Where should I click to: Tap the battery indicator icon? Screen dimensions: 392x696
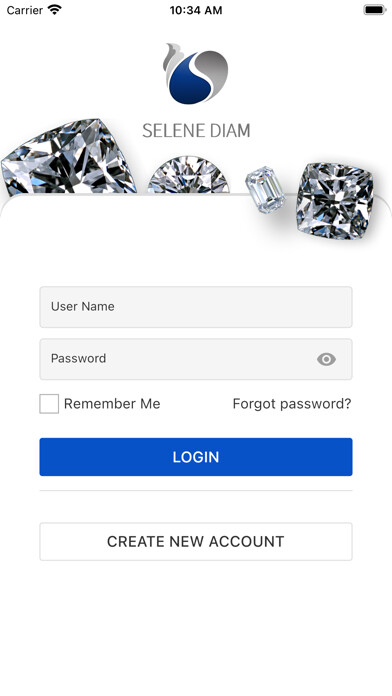(x=375, y=10)
